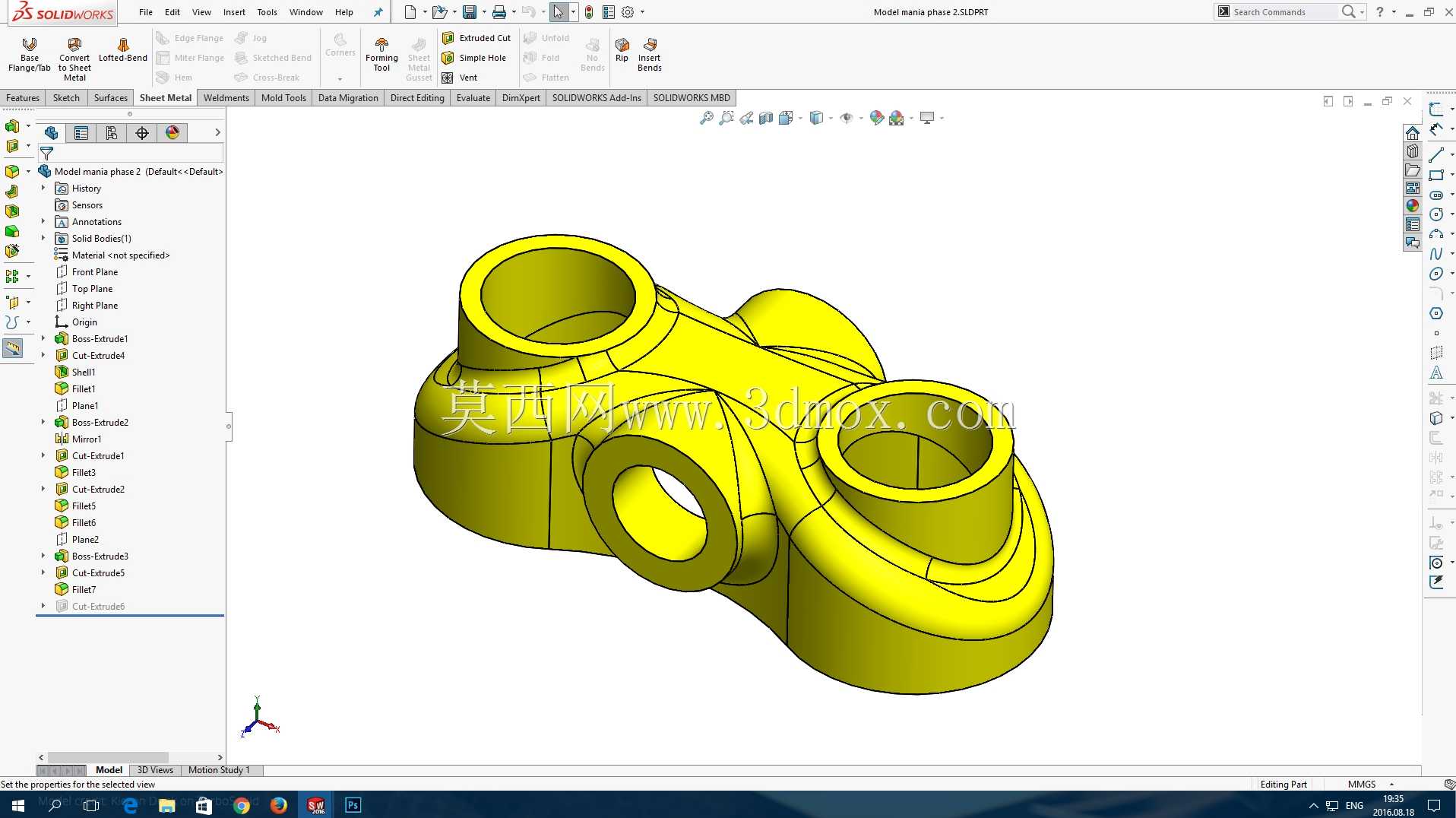Image resolution: width=1456 pixels, height=818 pixels.
Task: Expand the Boss-Extrude1 feature
Action: click(43, 338)
